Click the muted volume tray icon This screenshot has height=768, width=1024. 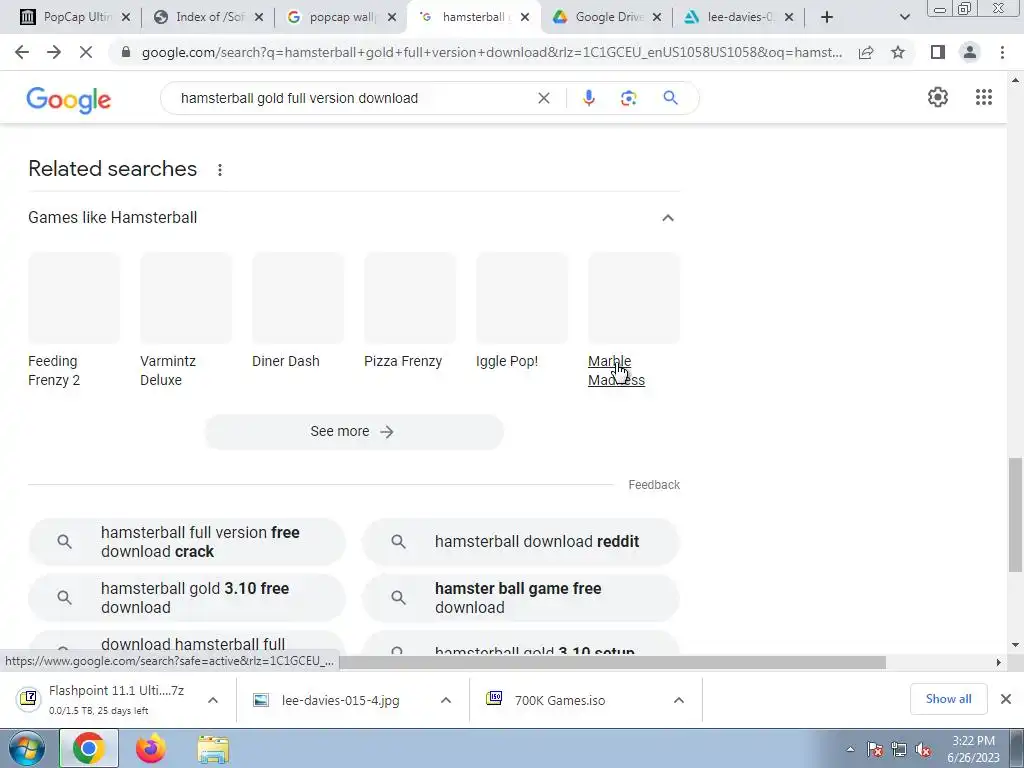[x=923, y=749]
